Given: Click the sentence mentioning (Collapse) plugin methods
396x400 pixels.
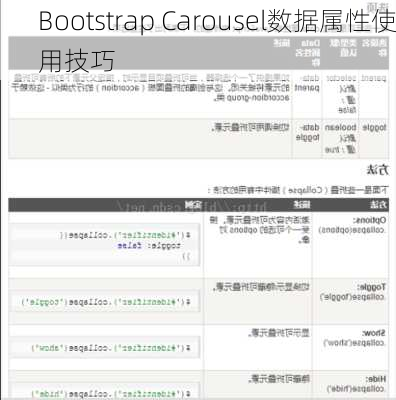Looking at the screenshot, I should (298, 190).
